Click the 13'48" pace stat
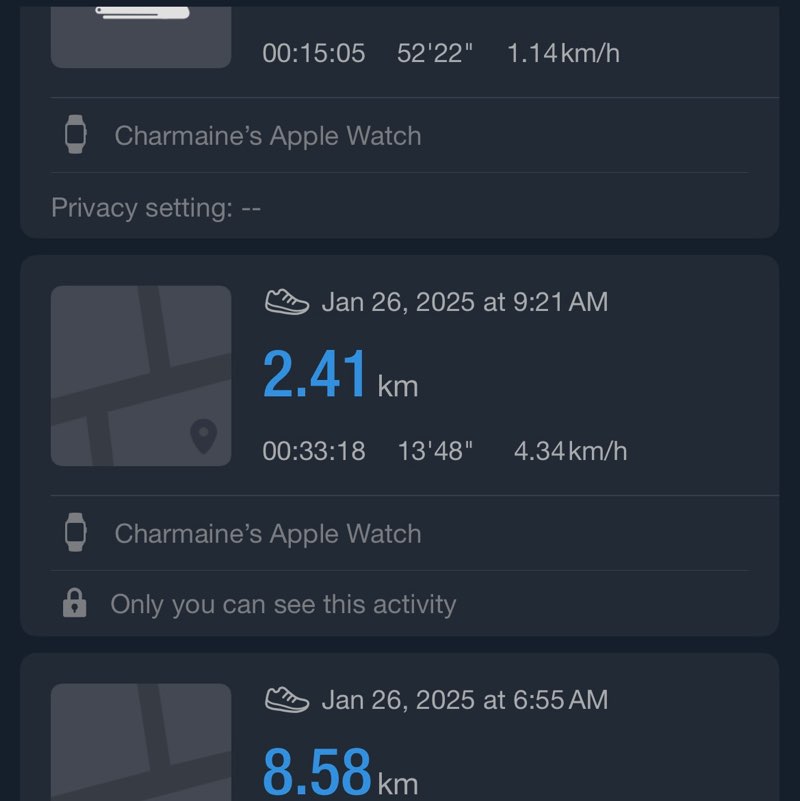Image resolution: width=800 pixels, height=801 pixels. (x=435, y=451)
